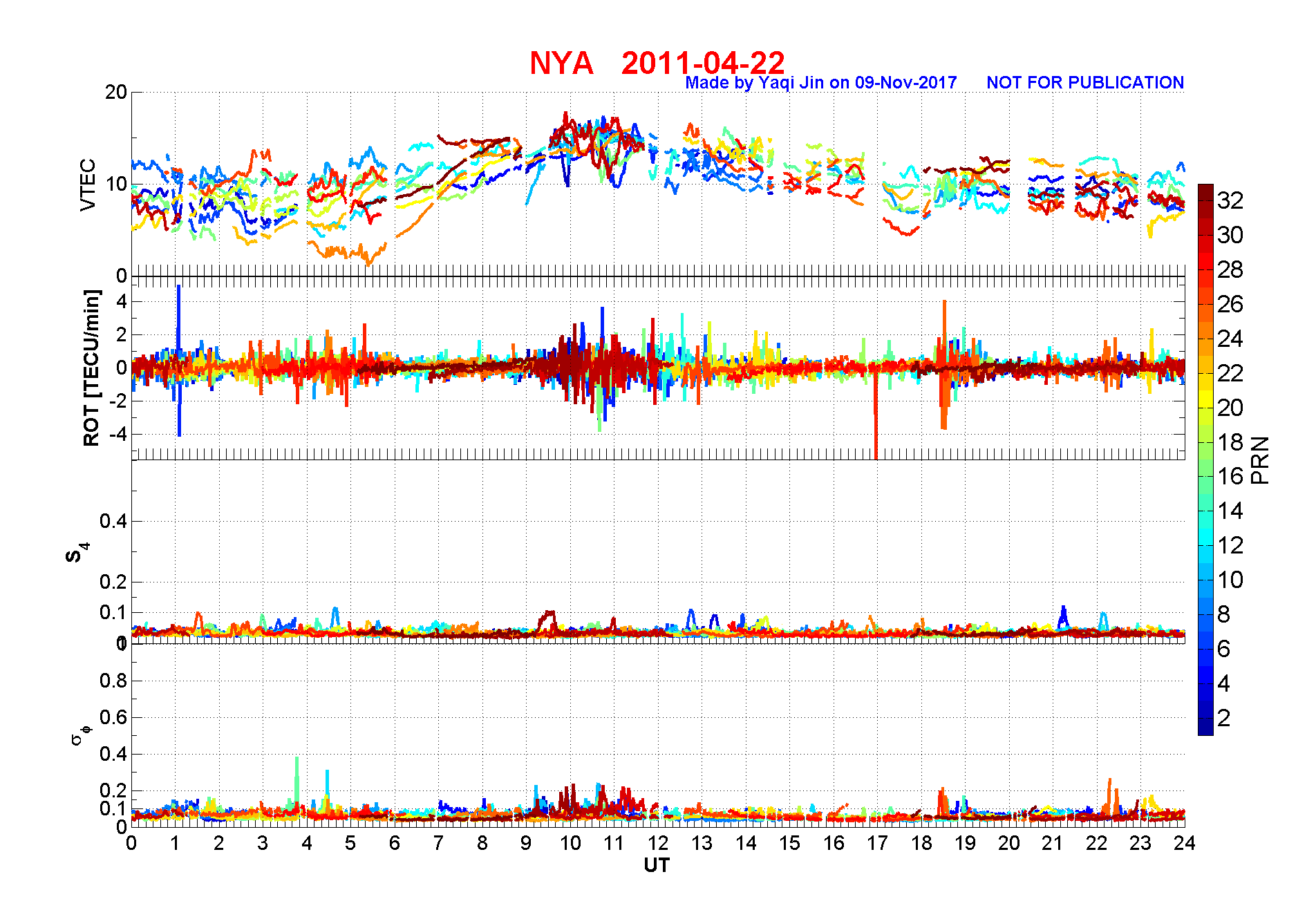Click the colorbar tick label 16
The height and width of the screenshot is (919, 1316).
point(1230,476)
